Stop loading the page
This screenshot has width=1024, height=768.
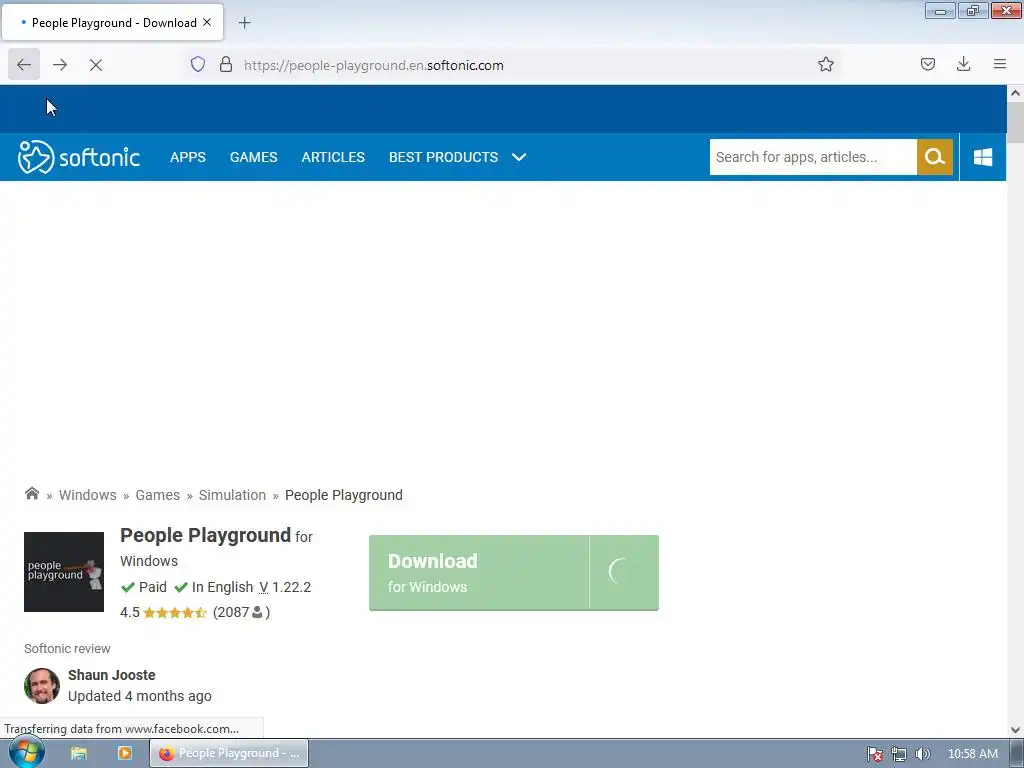96,65
